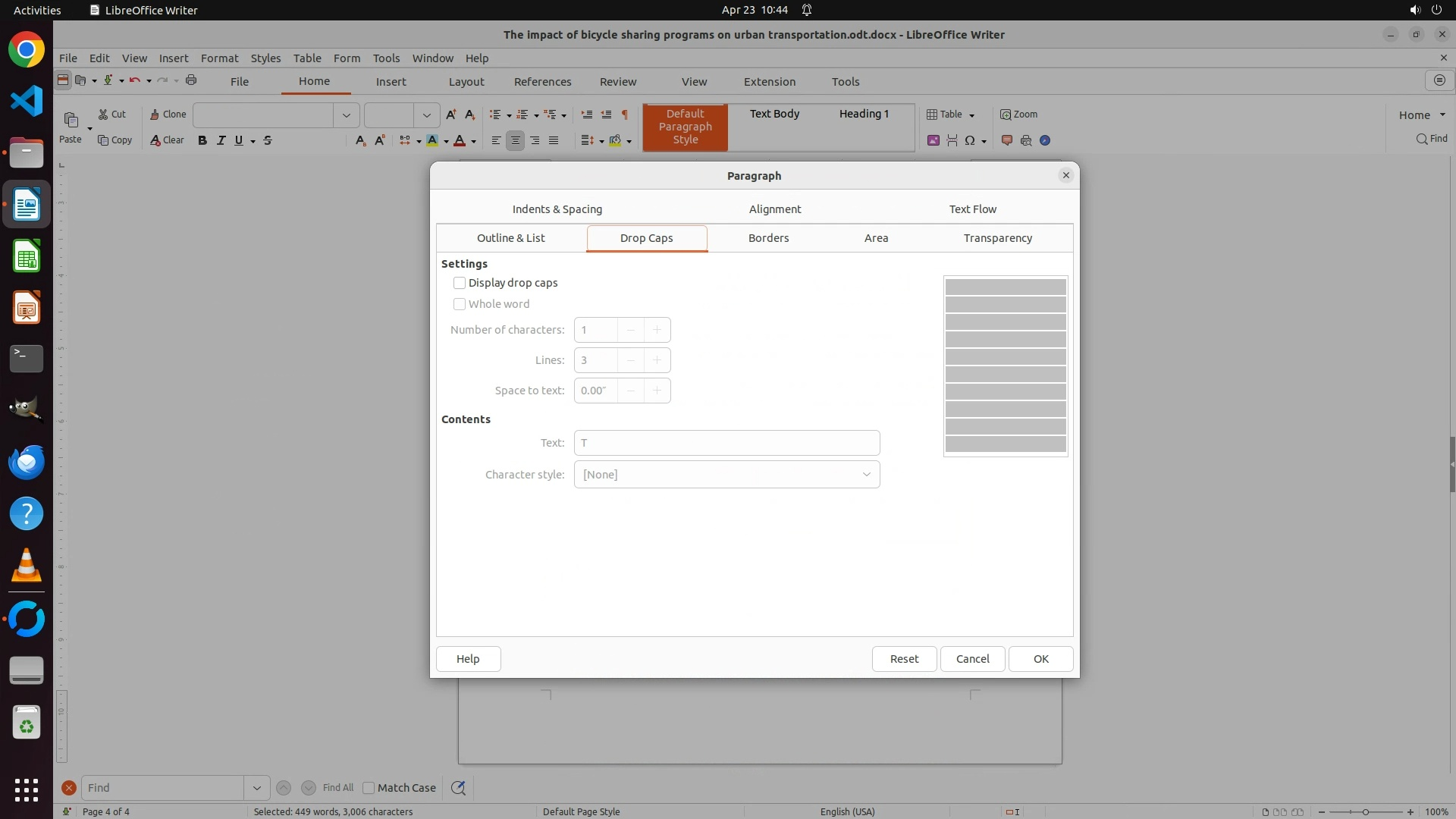Toggle strikethrough text icon
This screenshot has width=1456, height=819.
(268, 140)
